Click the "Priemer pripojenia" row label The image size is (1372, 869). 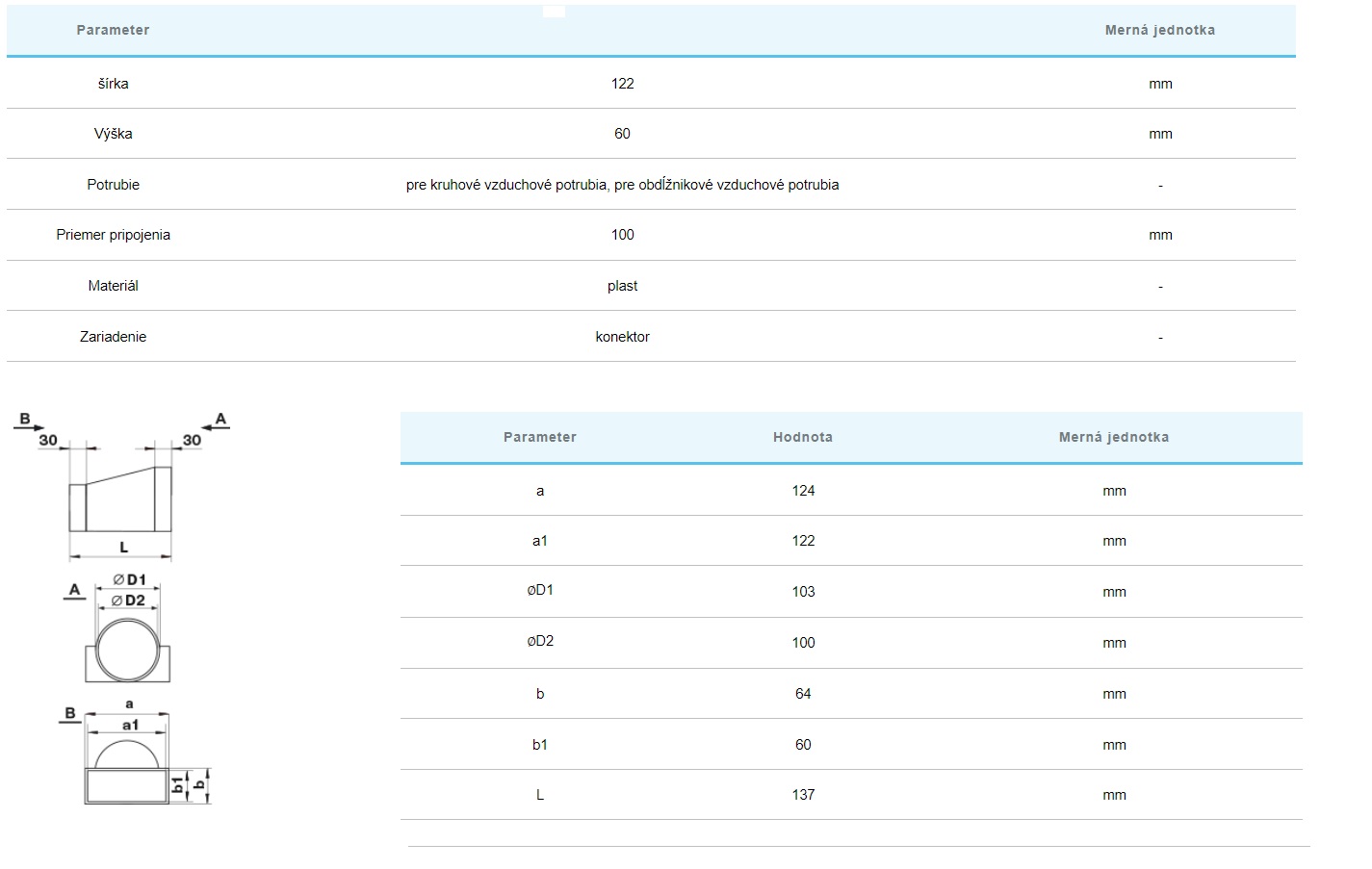(x=113, y=235)
